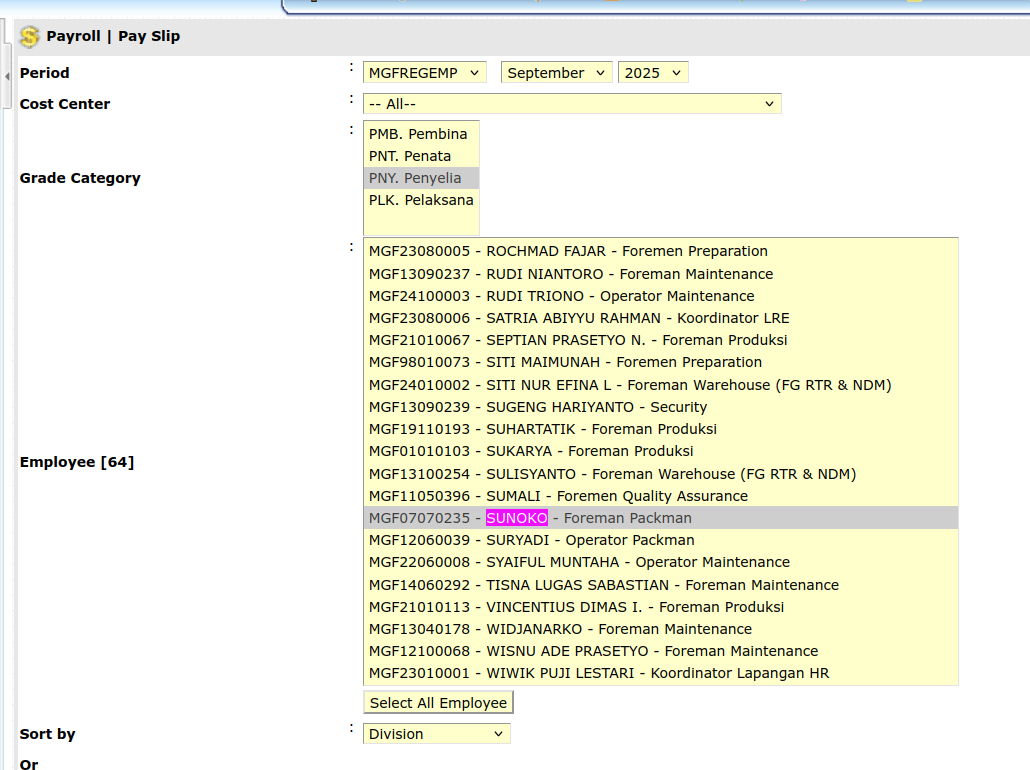Image resolution: width=1030 pixels, height=770 pixels.
Task: Open the Sort by Division dropdown
Action: 436,734
